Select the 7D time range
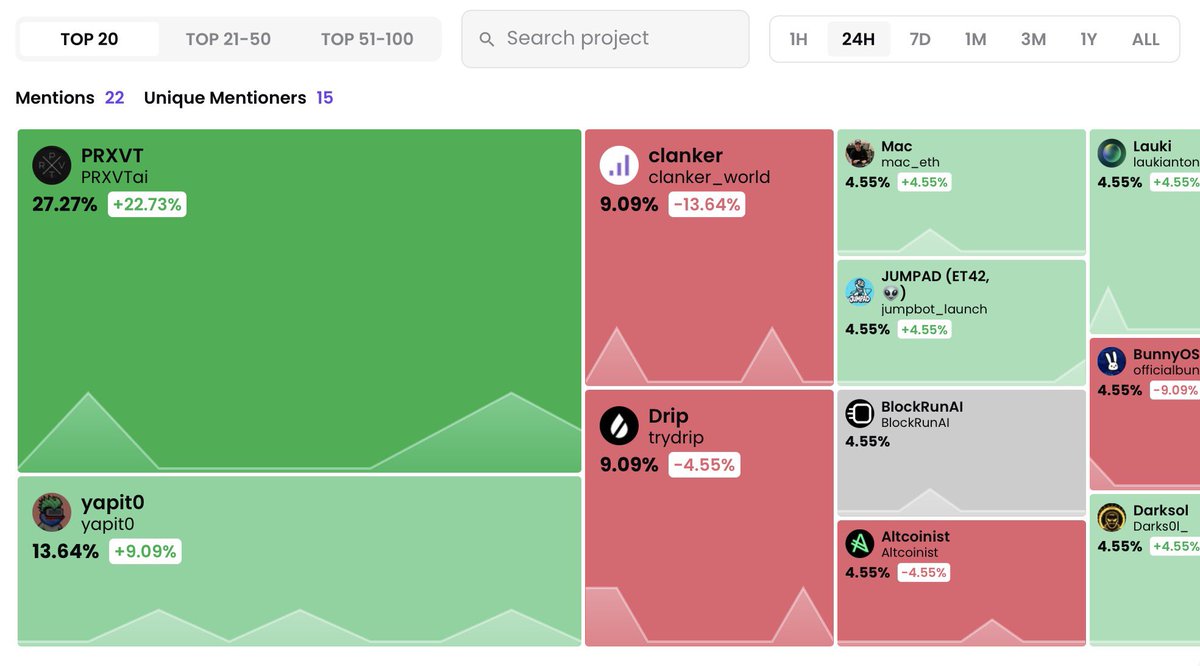 click(920, 39)
